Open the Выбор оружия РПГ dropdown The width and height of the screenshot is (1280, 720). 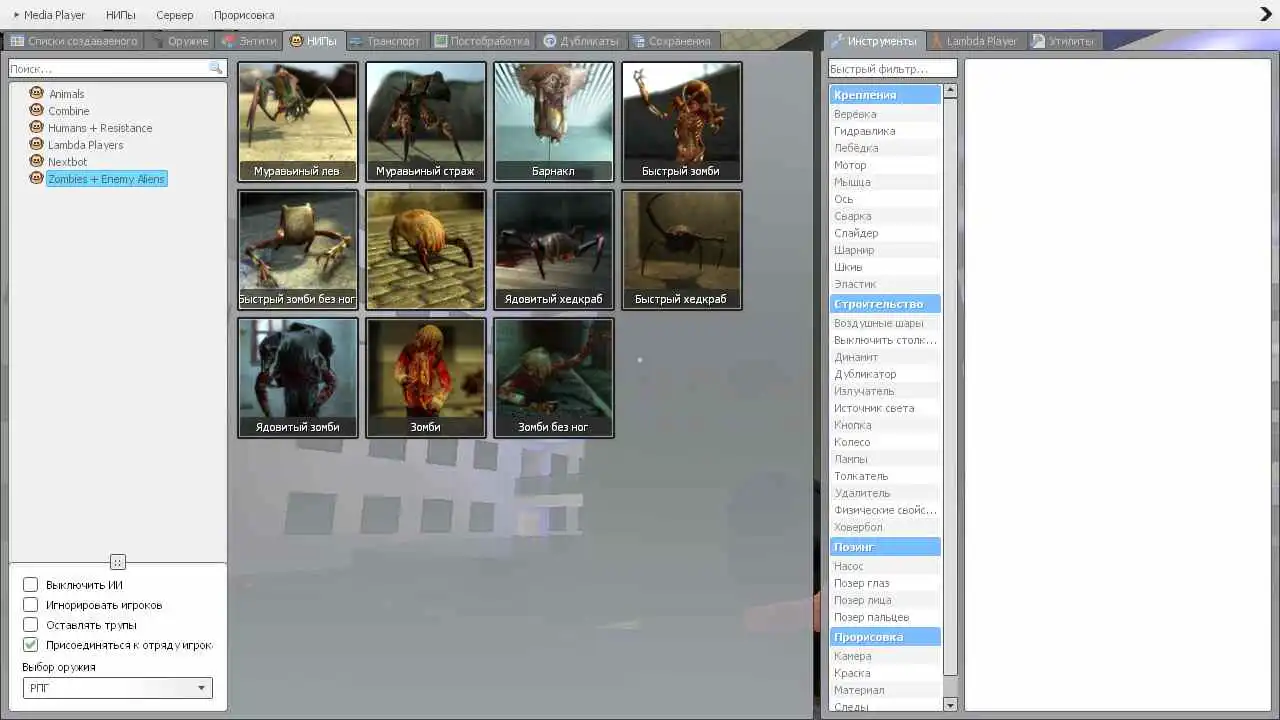tap(117, 688)
